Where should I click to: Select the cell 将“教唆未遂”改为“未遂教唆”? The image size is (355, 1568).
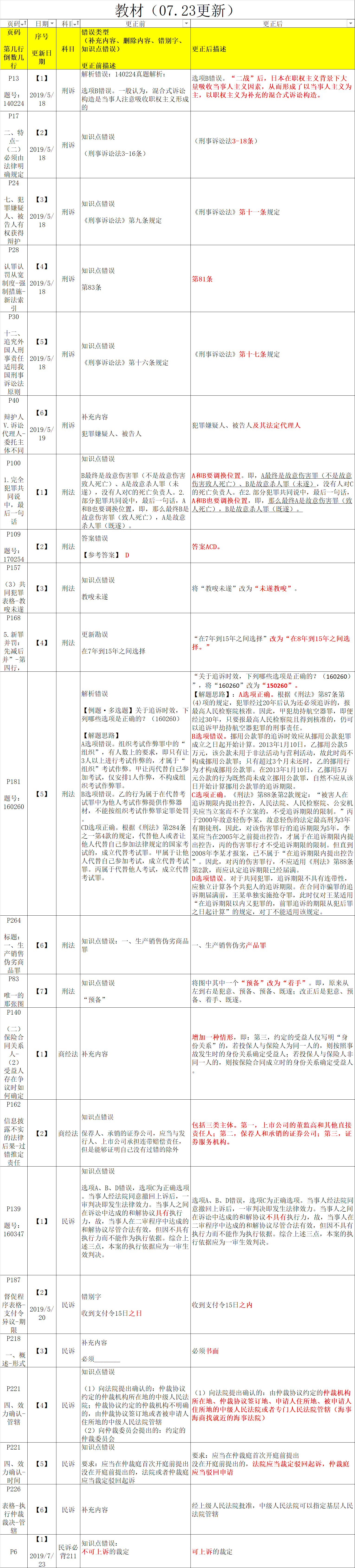pyautogui.click(x=273, y=588)
